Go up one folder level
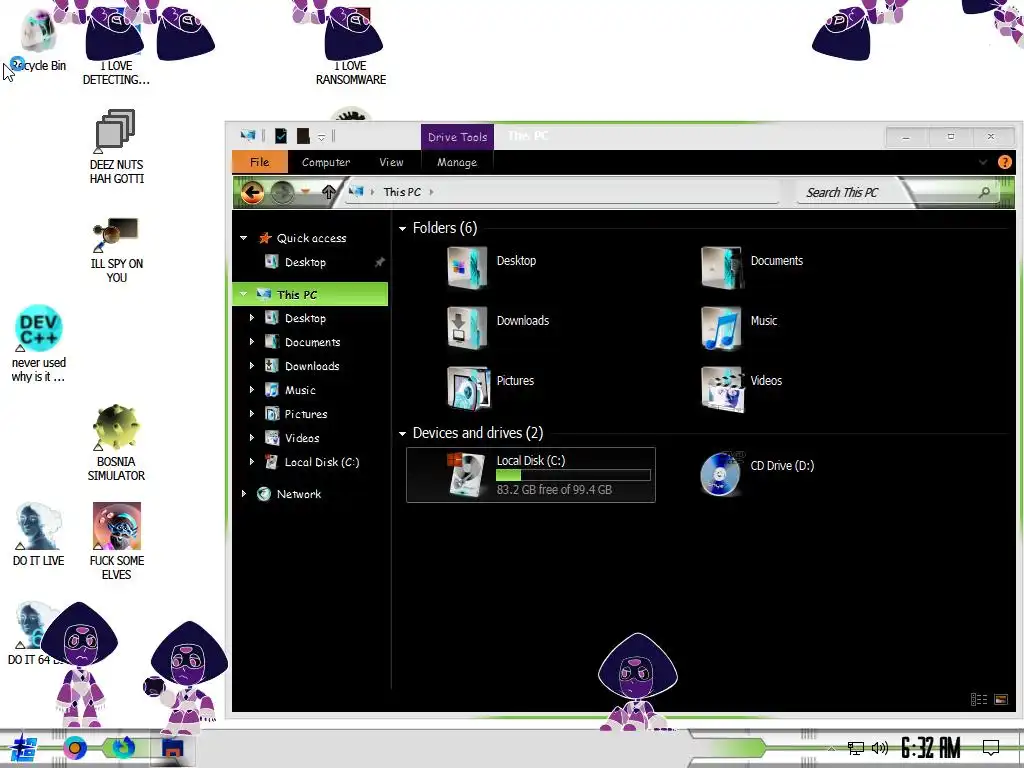1024x768 pixels. point(328,192)
